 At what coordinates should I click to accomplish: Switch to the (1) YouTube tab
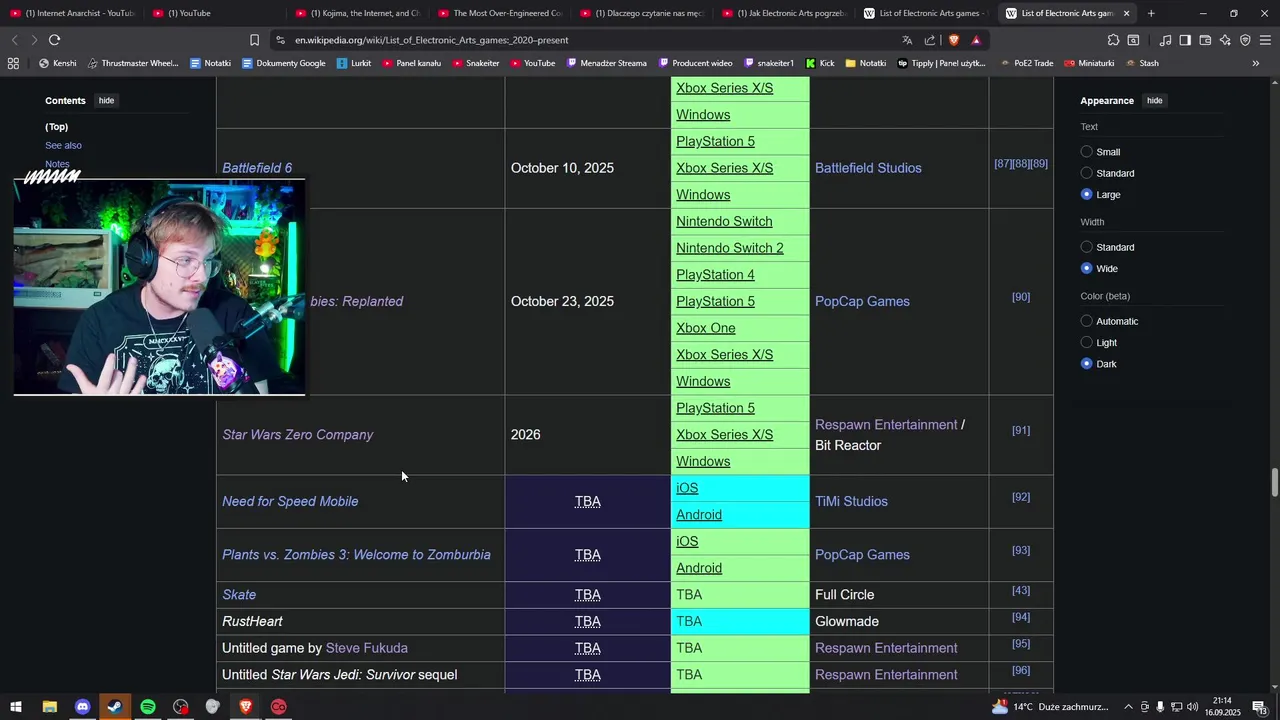[x=215, y=13]
